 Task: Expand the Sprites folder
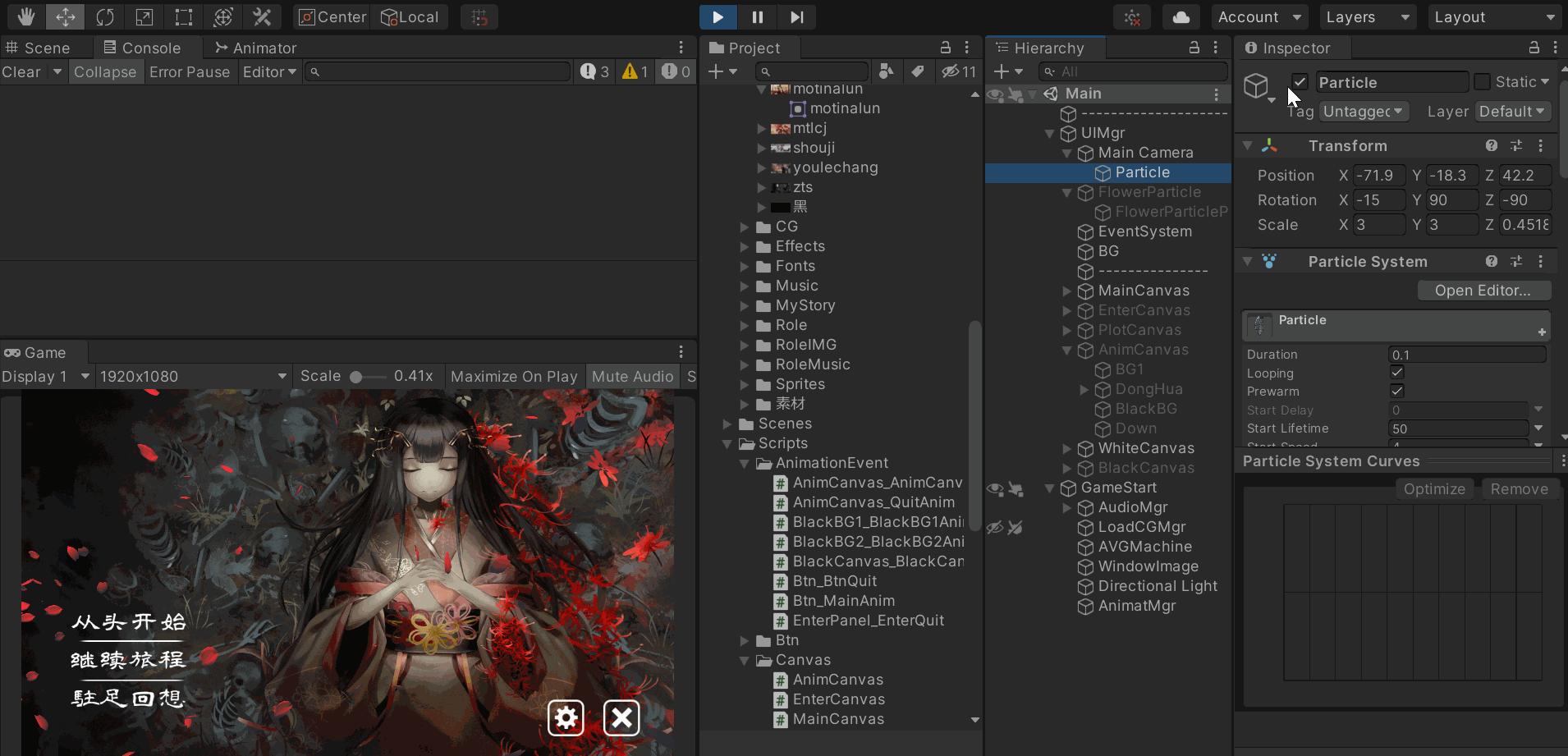744,384
